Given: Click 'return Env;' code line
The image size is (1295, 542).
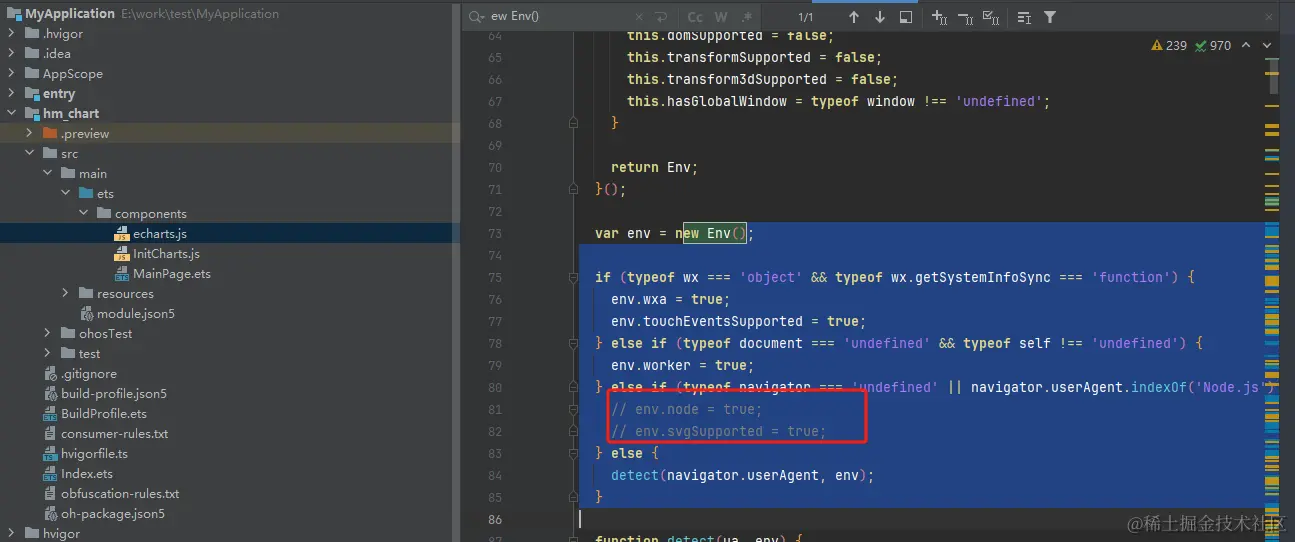Looking at the screenshot, I should [654, 167].
